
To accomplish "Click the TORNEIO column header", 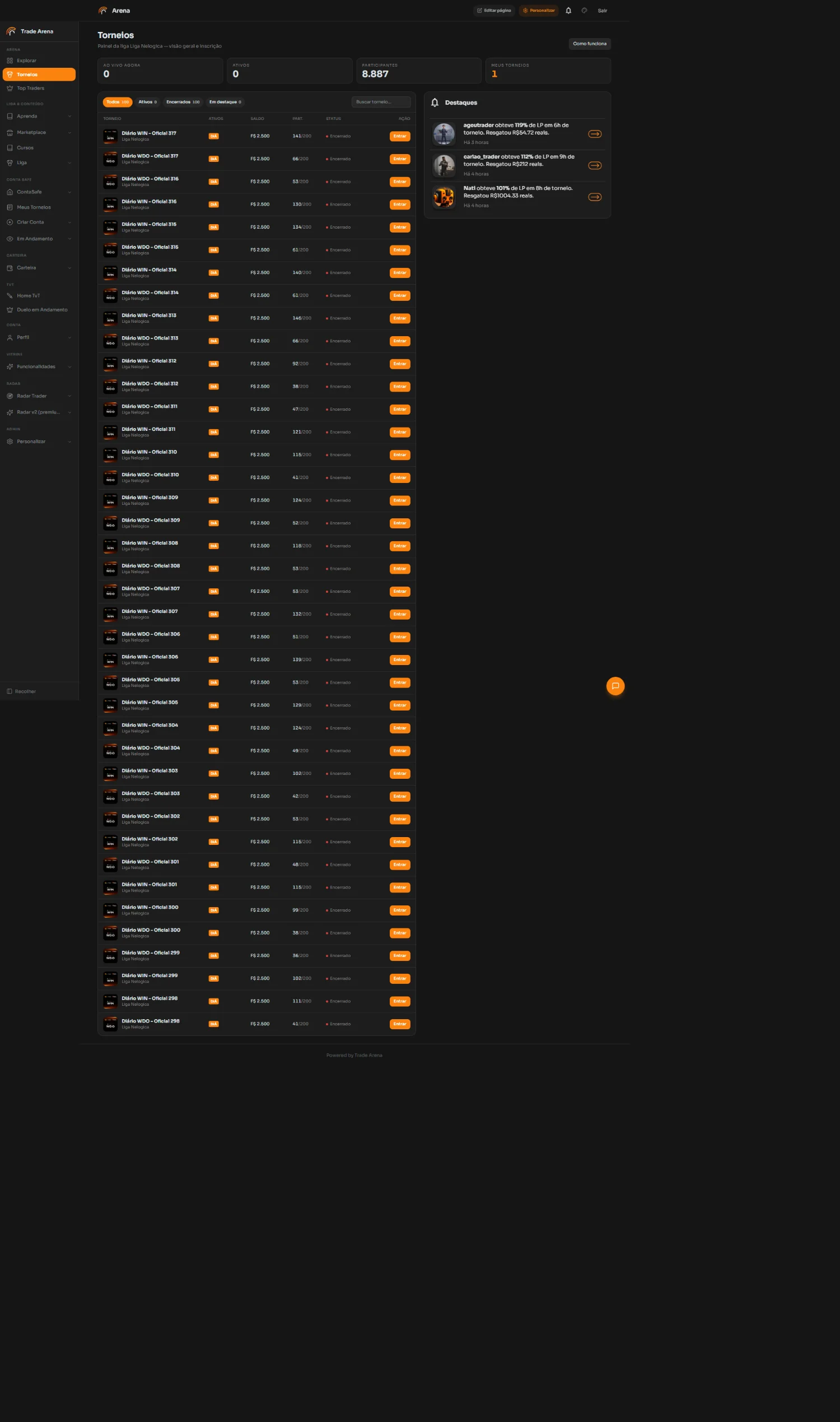I will tap(112, 118).
